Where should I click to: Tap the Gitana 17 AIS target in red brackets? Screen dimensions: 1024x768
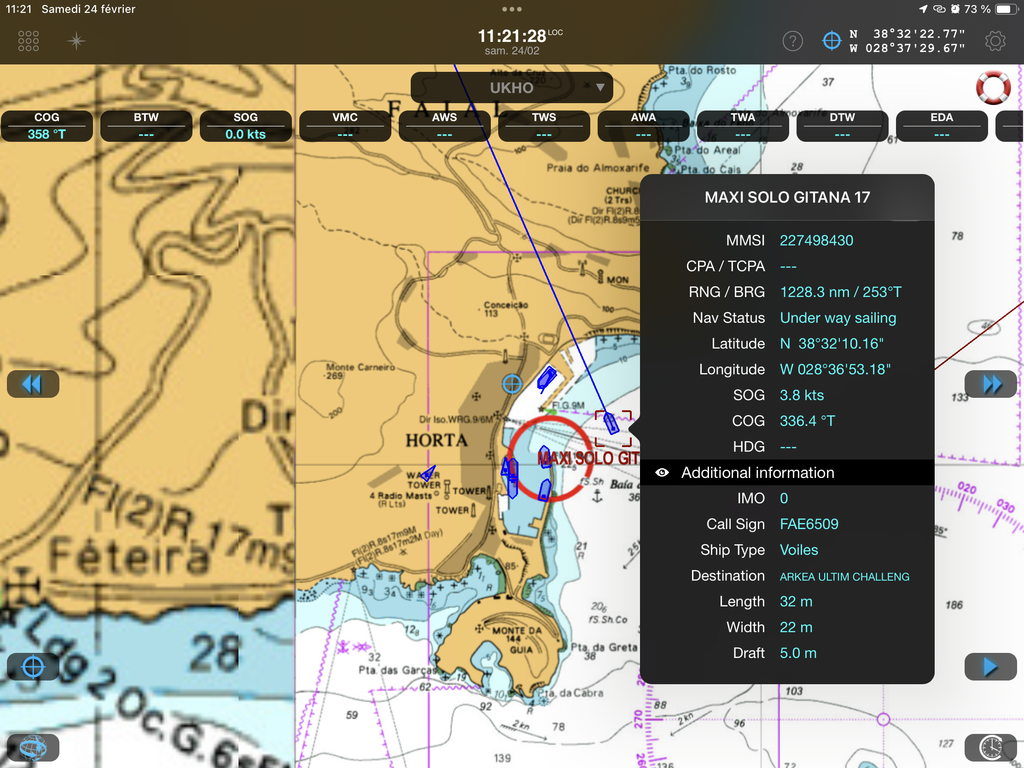[611, 423]
